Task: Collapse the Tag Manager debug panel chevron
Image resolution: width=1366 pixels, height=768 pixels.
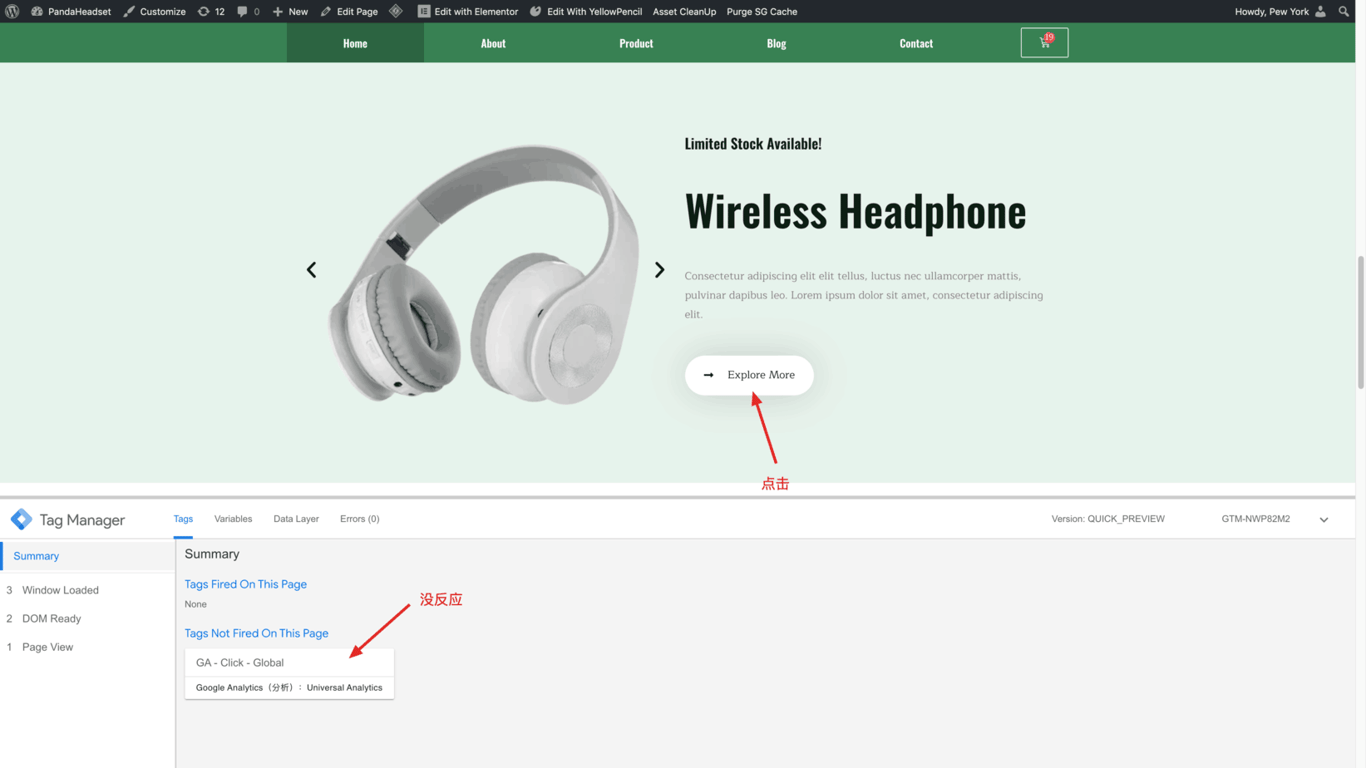Action: (x=1324, y=520)
